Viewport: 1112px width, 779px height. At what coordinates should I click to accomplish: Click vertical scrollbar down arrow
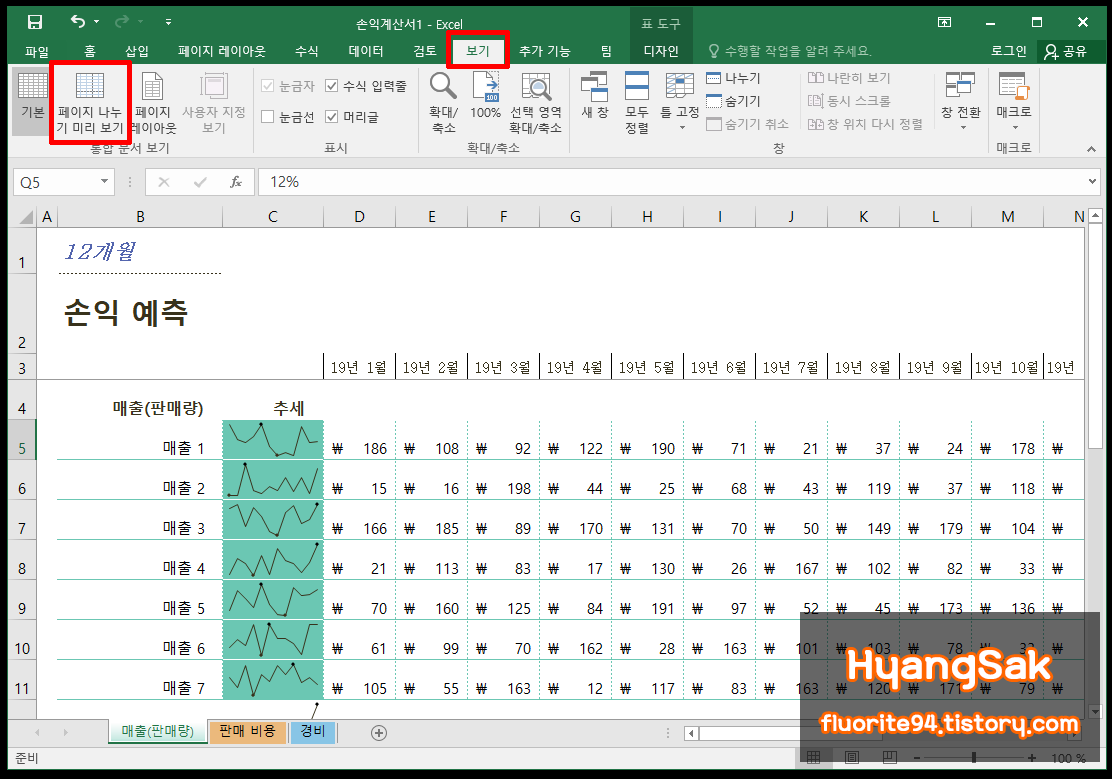pos(1096,712)
